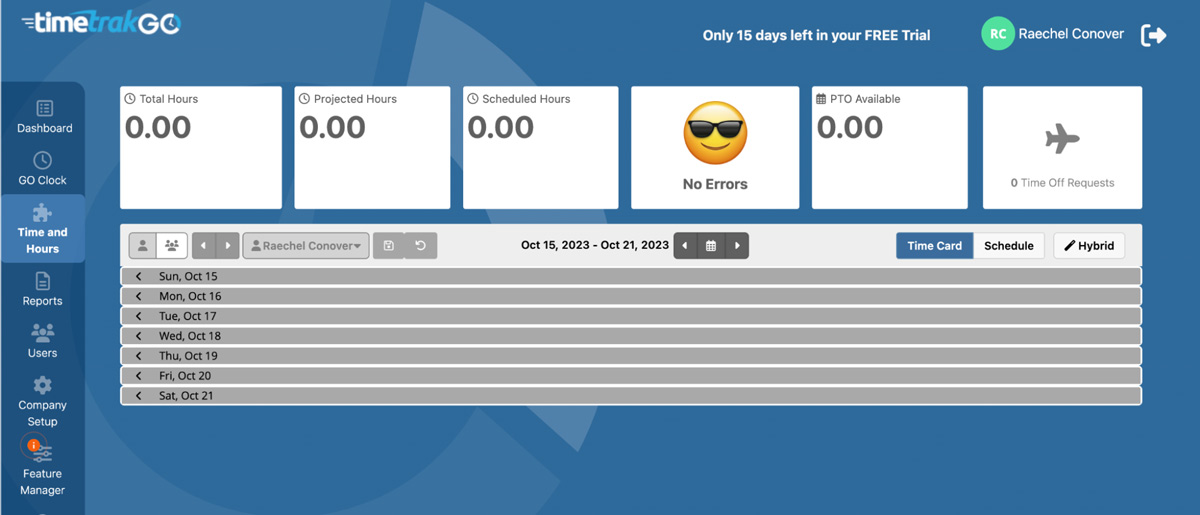Expand the Wed, Oct 18 row
The width and height of the screenshot is (1200, 515).
tap(631, 336)
